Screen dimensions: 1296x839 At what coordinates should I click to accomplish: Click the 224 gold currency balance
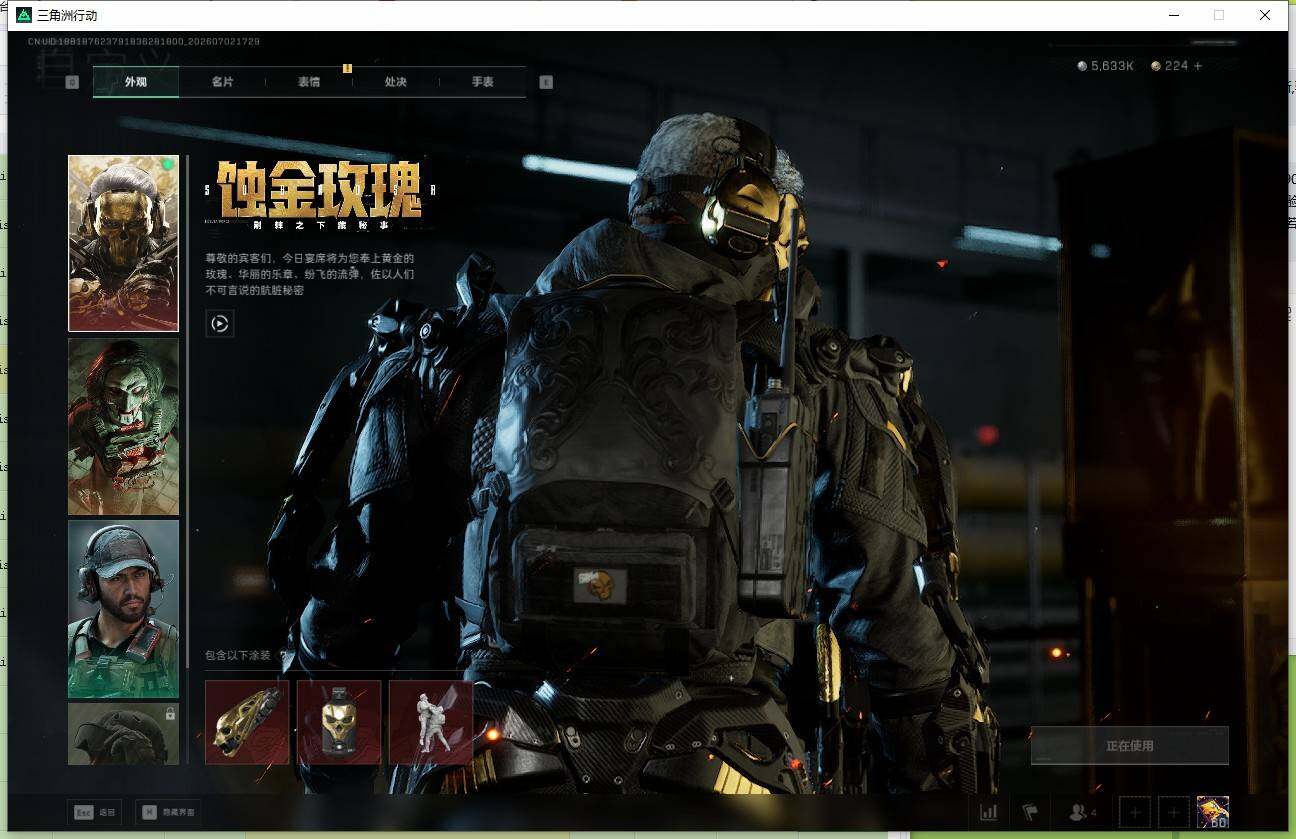(1170, 66)
